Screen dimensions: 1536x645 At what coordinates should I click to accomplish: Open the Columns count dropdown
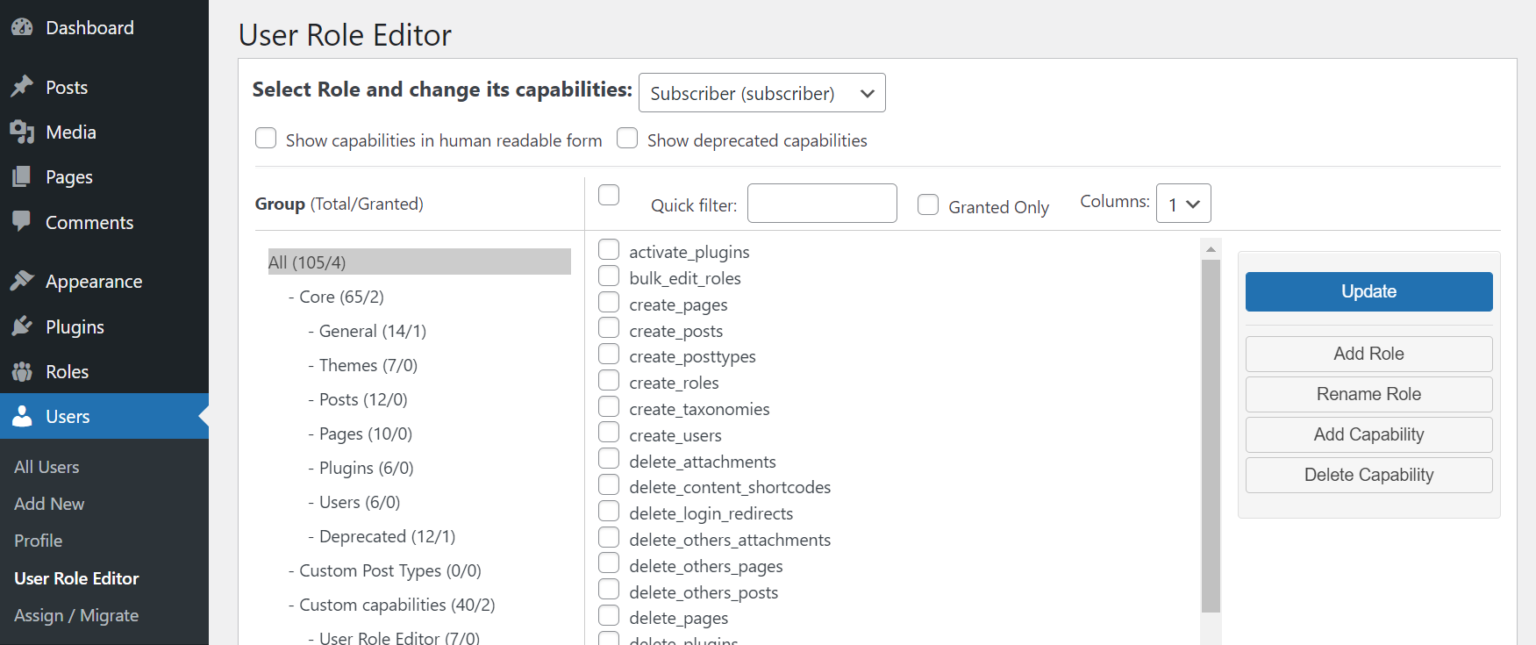pyautogui.click(x=1184, y=203)
